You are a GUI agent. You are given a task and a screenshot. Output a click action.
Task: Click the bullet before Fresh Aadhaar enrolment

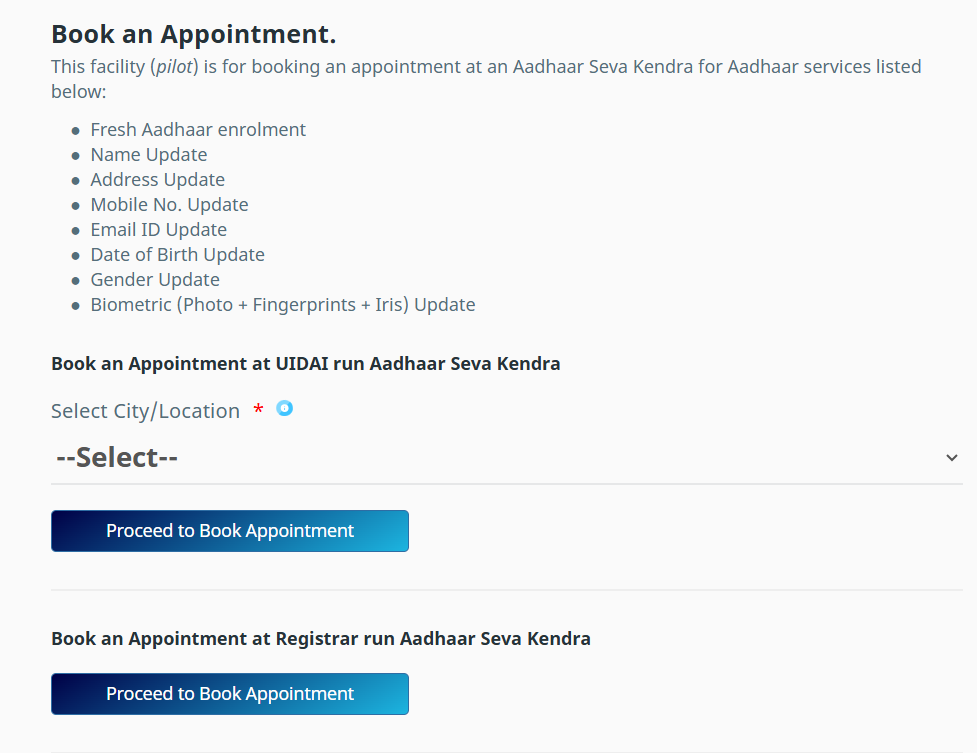pyautogui.click(x=75, y=131)
